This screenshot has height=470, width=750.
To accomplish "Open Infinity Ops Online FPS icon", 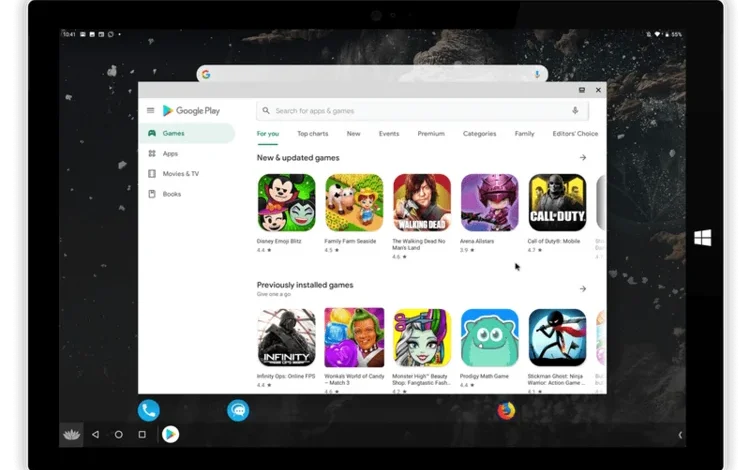I will 287,338.
